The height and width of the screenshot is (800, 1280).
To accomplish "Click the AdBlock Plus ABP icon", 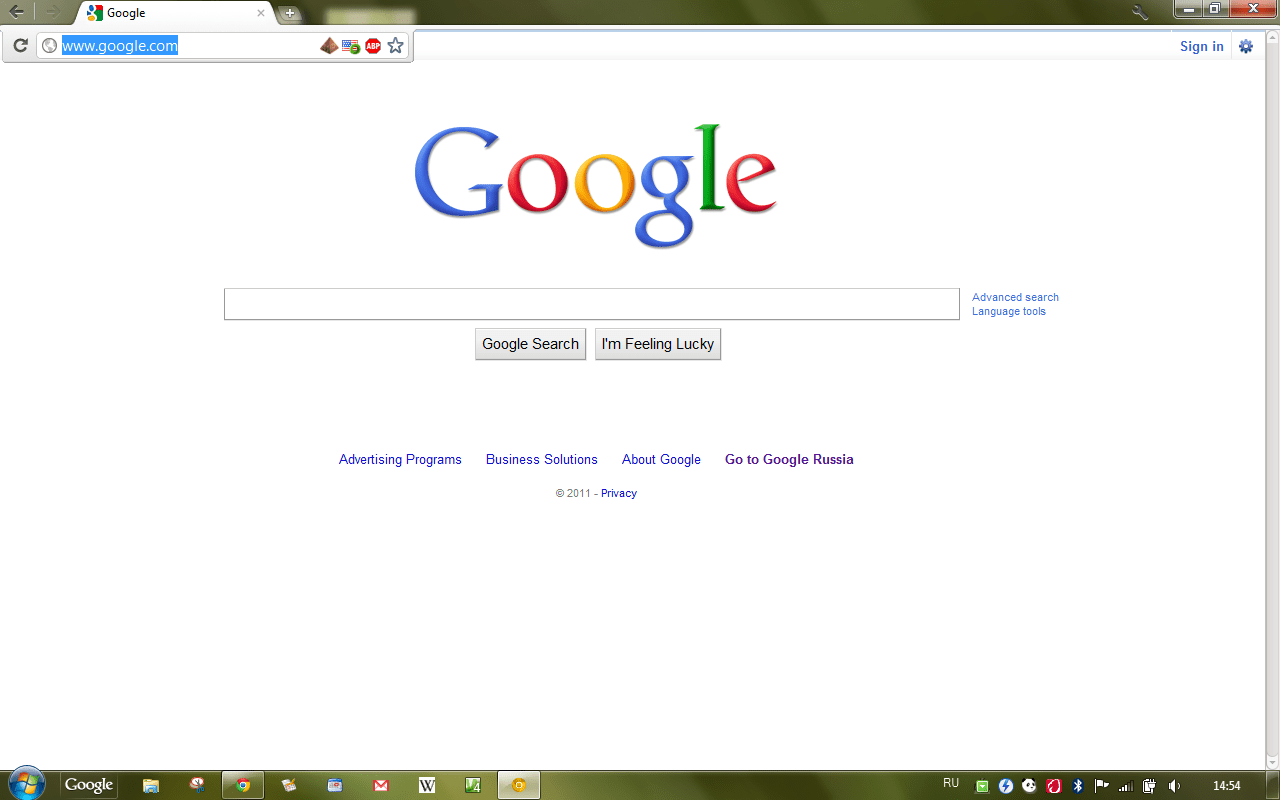I will 373,46.
